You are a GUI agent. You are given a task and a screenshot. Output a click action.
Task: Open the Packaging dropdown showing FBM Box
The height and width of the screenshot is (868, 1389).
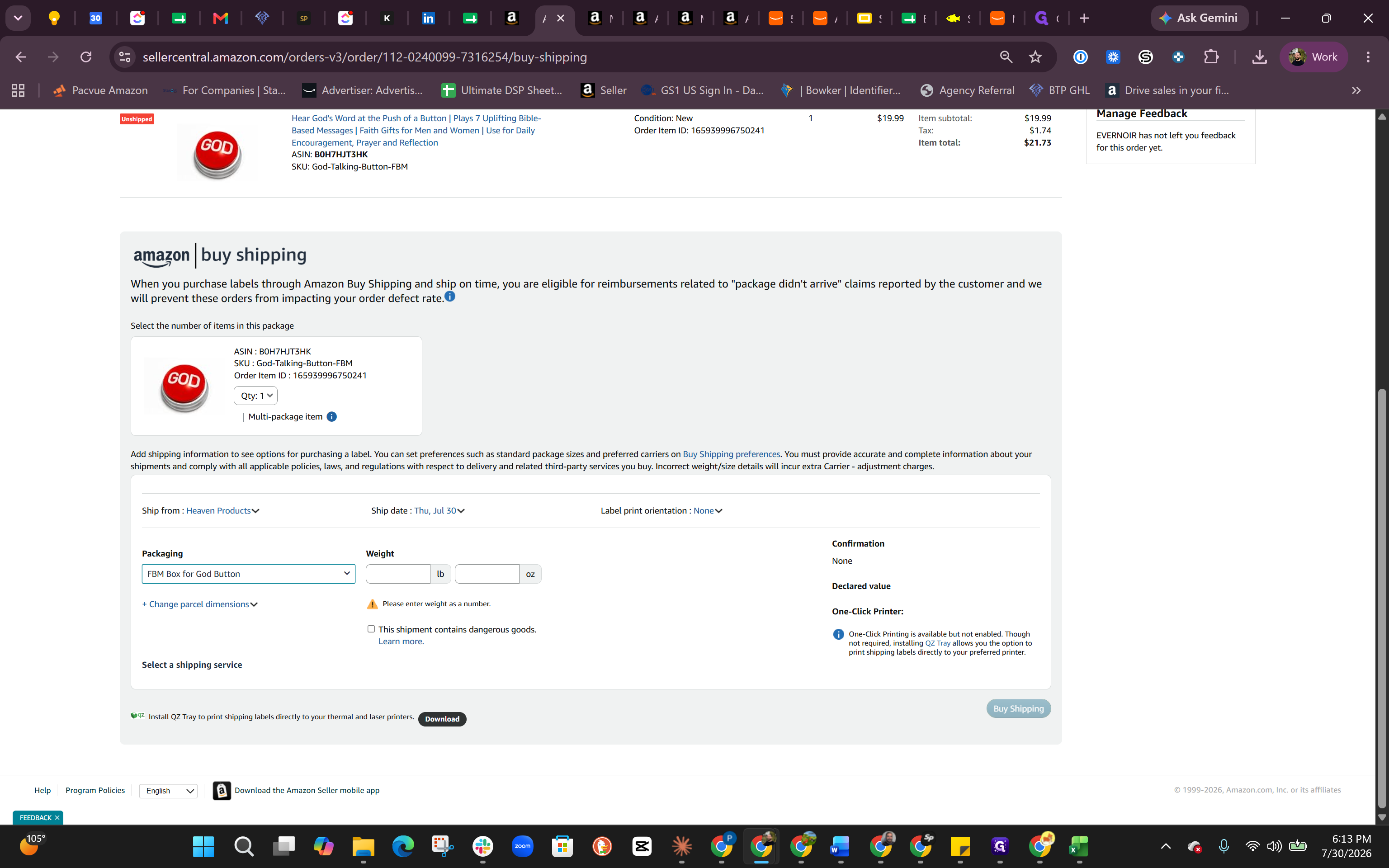point(249,574)
